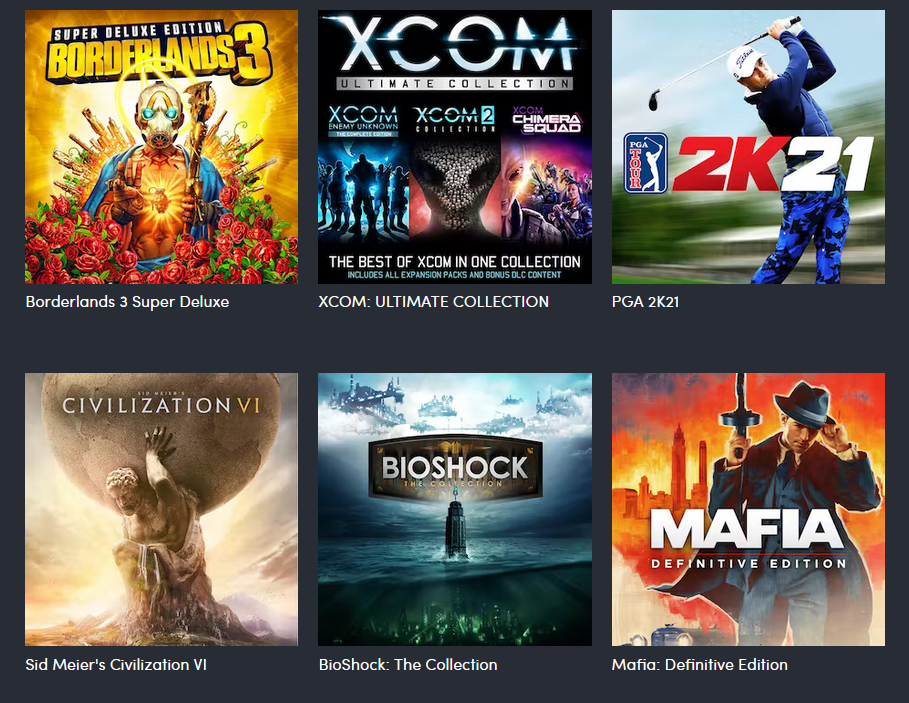Image resolution: width=909 pixels, height=703 pixels.
Task: Open the "Sid Meier's Civilization VI" title link
Action: click(116, 665)
